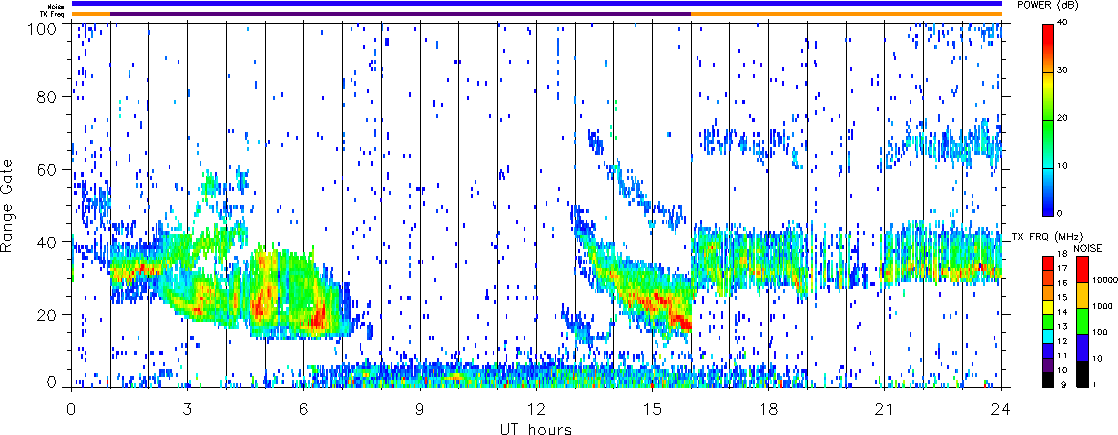Viewport: 1118px width, 435px height.
Task: Click TX FRQ scale label '17'
Action: pos(1062,268)
